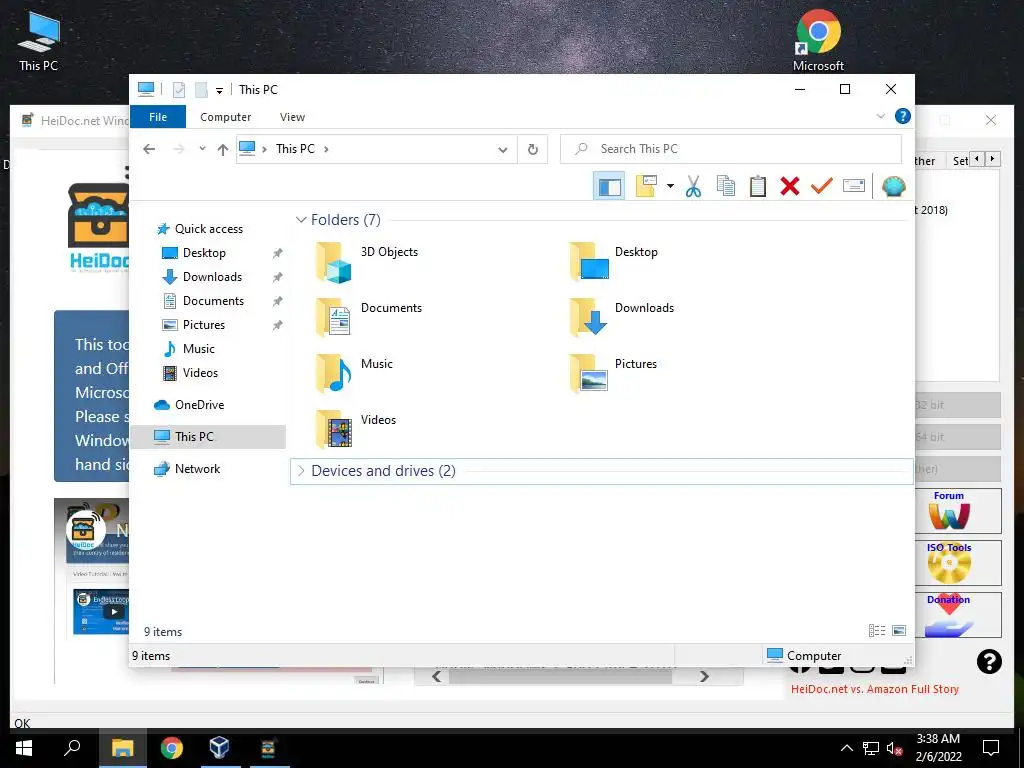Expand the breadcrumb chevron before This PC

coord(264,149)
